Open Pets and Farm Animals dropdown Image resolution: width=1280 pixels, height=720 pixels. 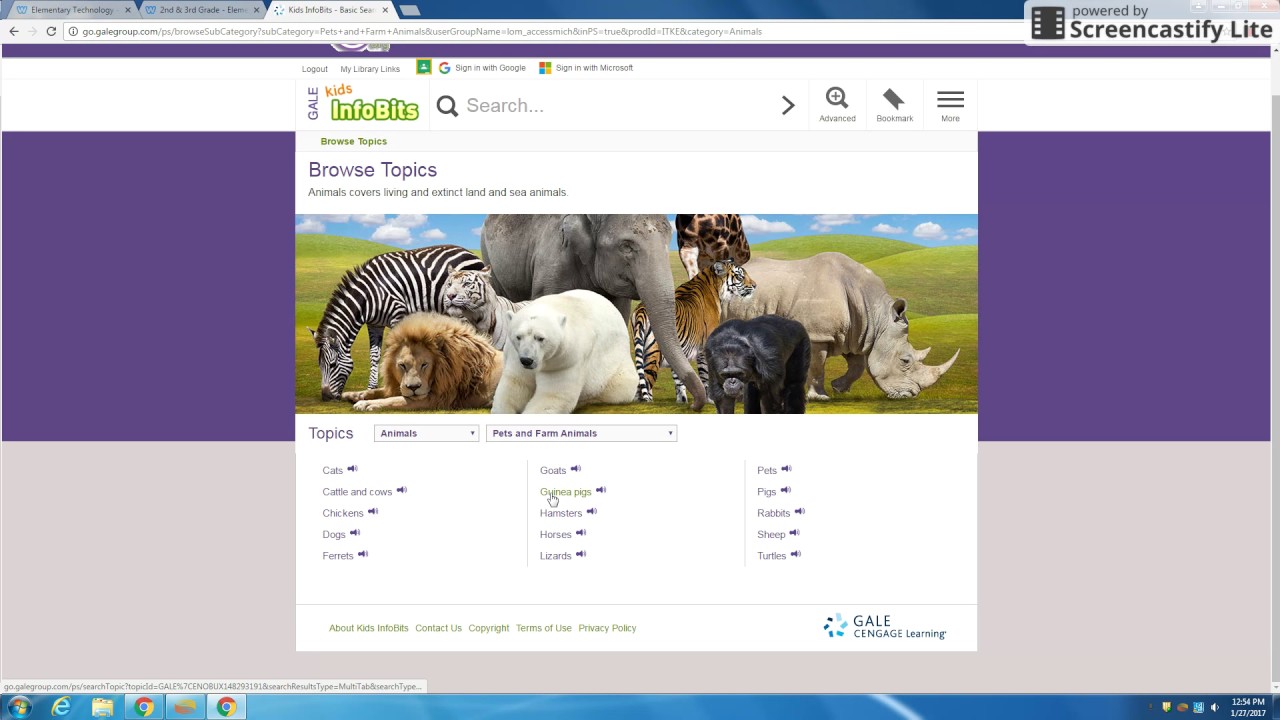[x=582, y=433]
